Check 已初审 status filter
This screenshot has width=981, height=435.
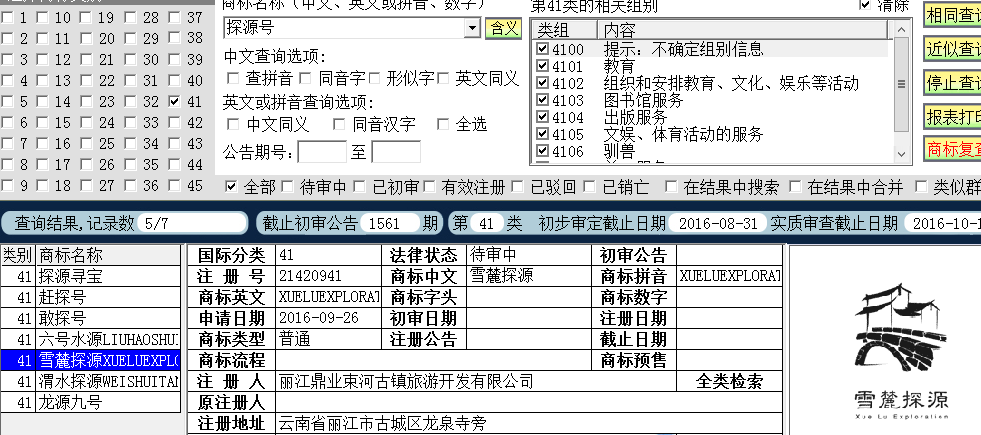[359, 187]
